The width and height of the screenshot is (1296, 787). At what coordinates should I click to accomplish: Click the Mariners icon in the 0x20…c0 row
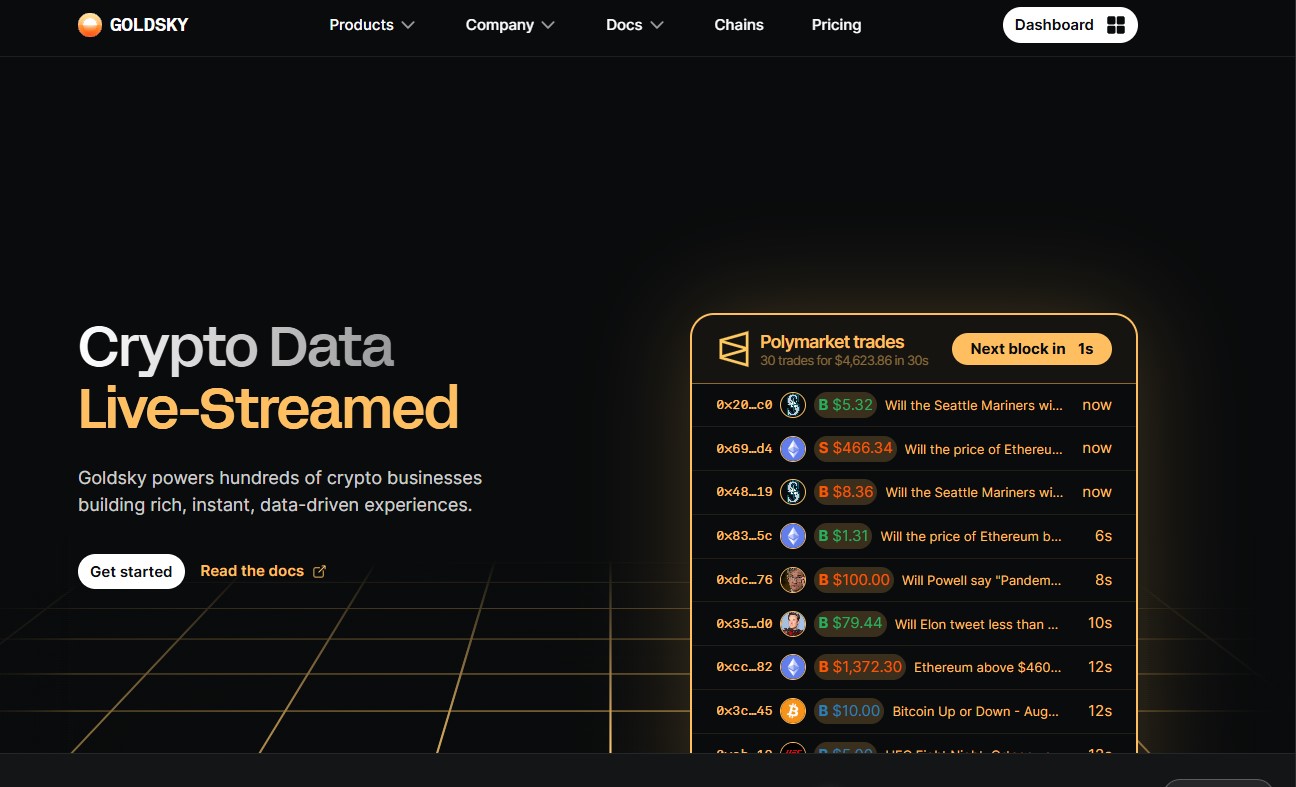pyautogui.click(x=793, y=405)
